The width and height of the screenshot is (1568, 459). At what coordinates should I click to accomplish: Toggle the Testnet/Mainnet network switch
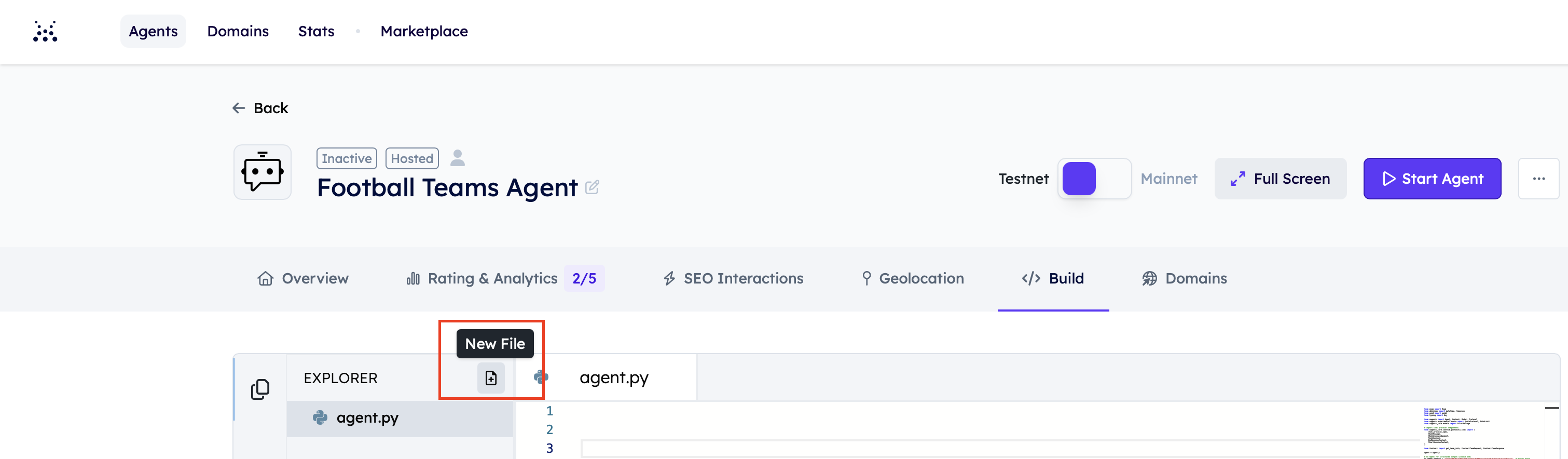tap(1094, 179)
